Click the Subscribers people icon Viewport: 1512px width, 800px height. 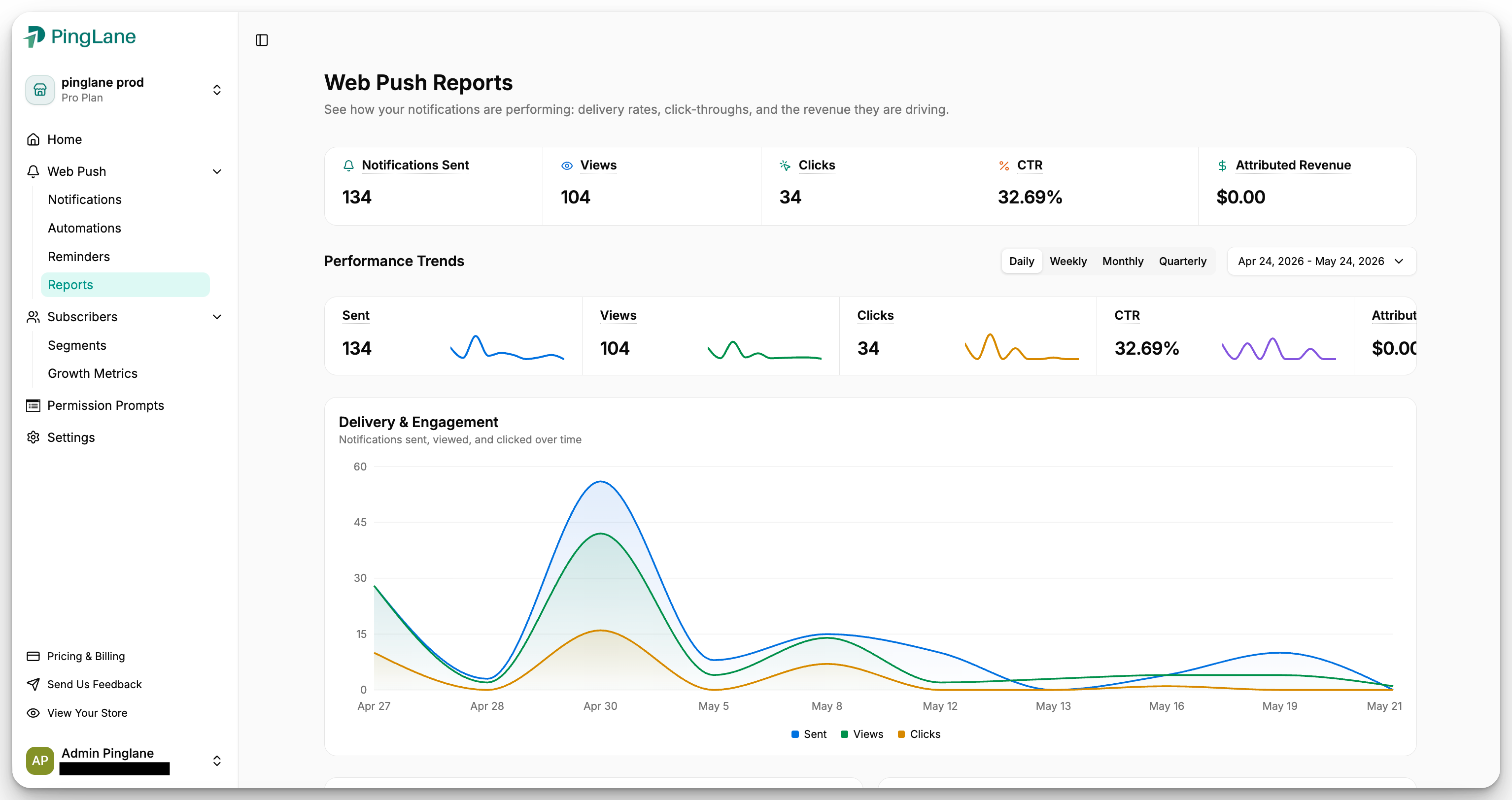pos(34,317)
